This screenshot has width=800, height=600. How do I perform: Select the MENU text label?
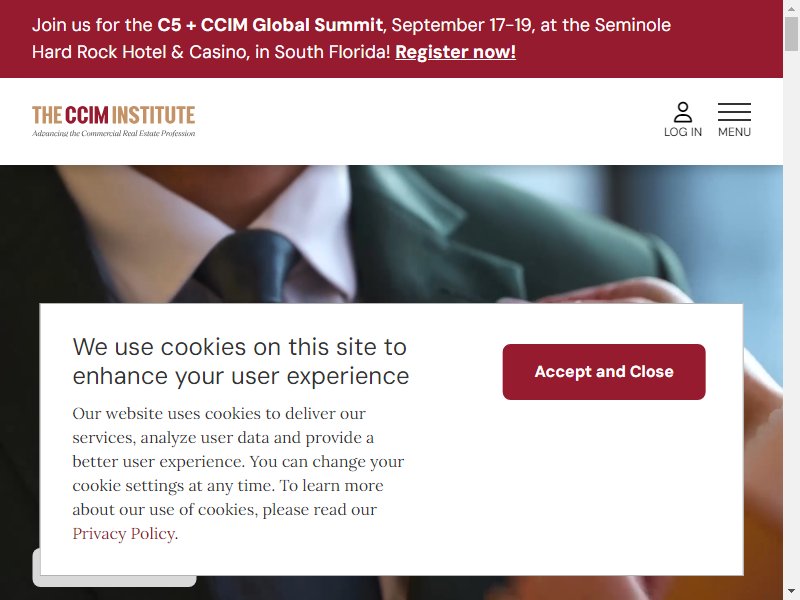pos(734,132)
